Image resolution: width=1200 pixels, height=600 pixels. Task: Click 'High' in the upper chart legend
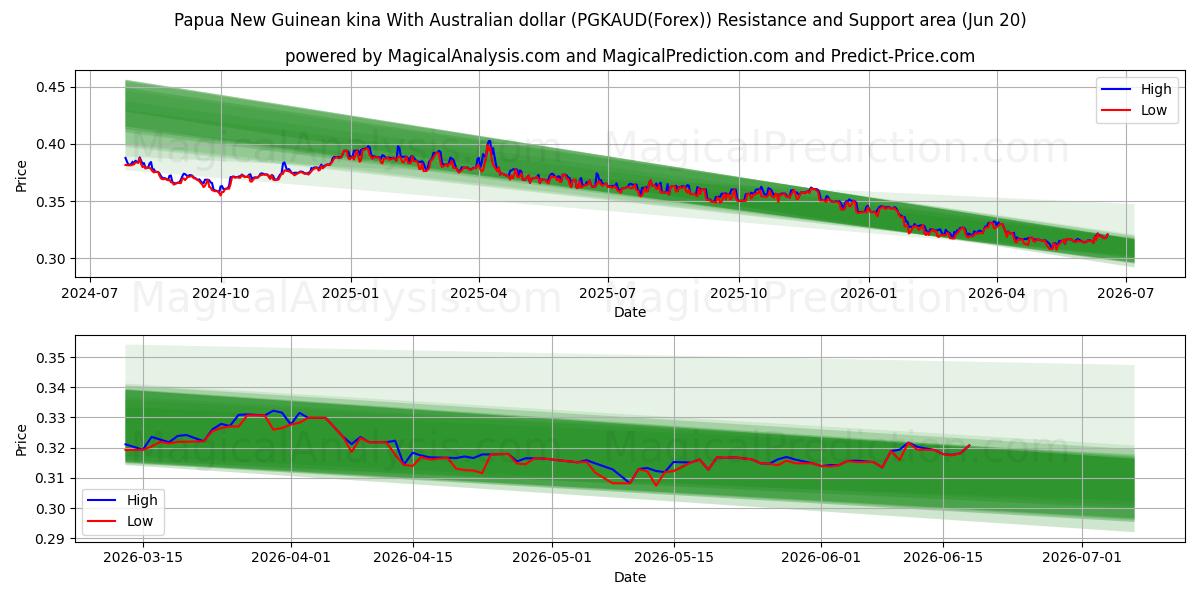coord(1156,89)
